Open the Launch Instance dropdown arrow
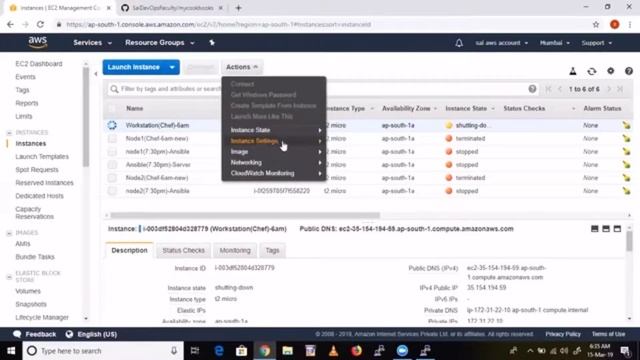This screenshot has width=640, height=360. pyautogui.click(x=172, y=67)
